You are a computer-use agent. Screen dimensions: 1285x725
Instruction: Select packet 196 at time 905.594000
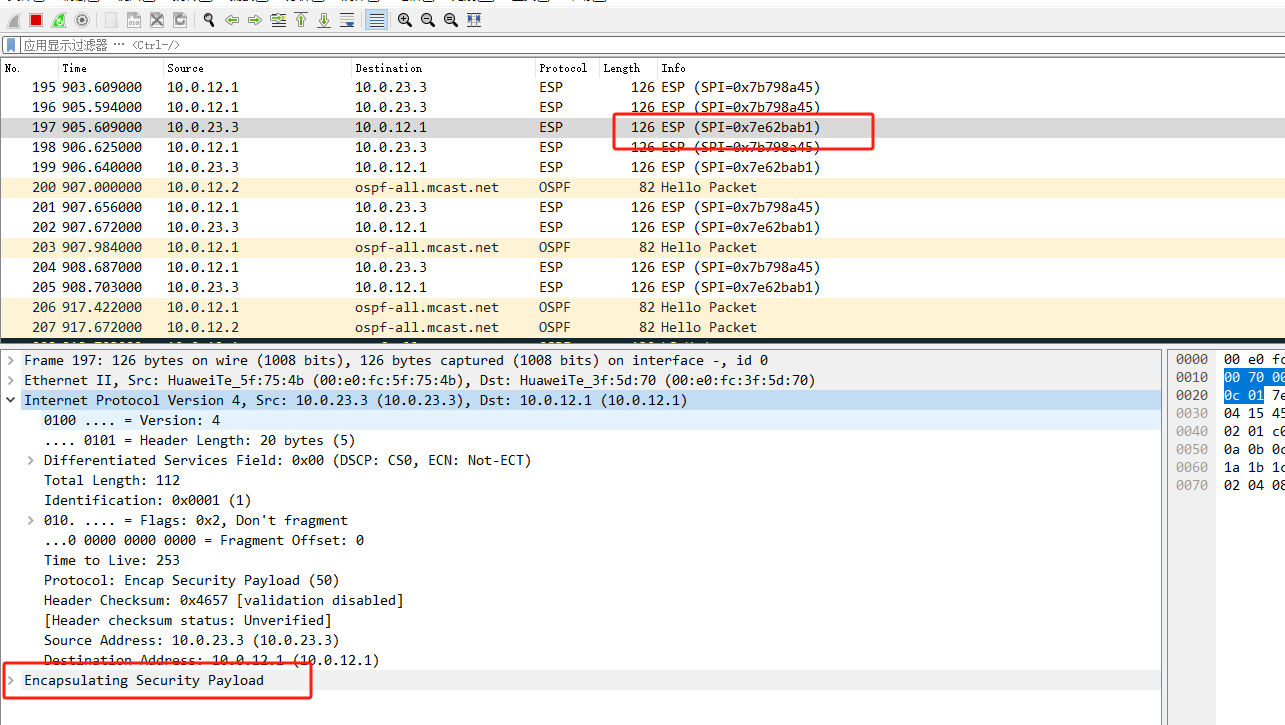[642, 107]
